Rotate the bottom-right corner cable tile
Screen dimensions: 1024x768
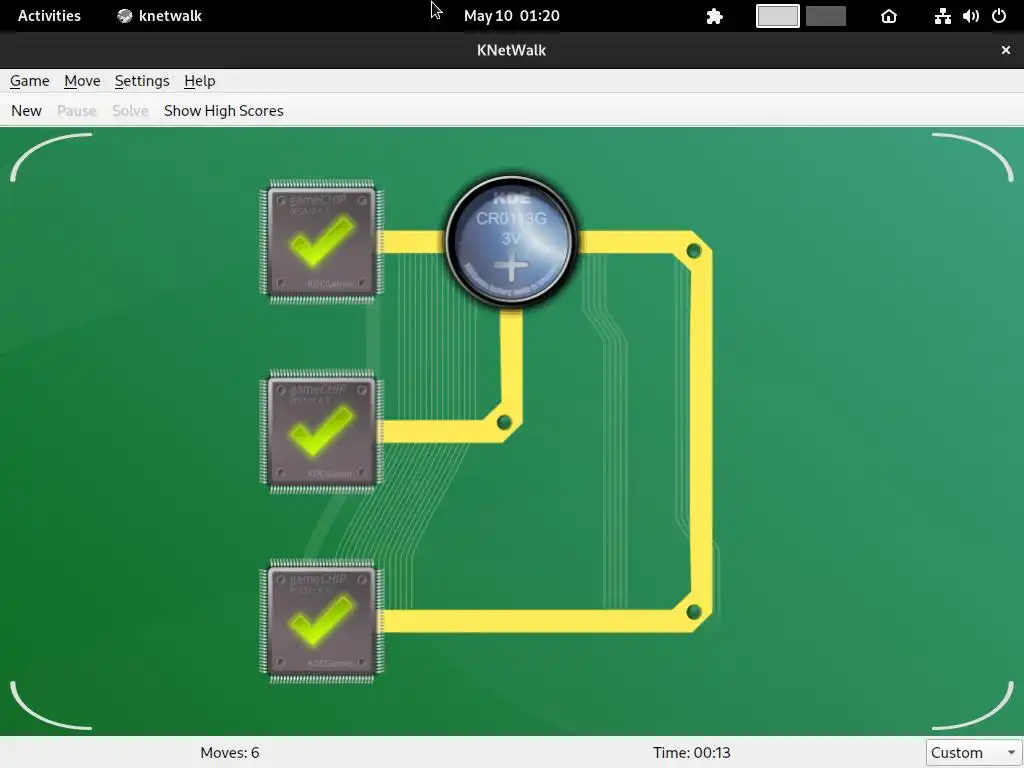coord(701,620)
